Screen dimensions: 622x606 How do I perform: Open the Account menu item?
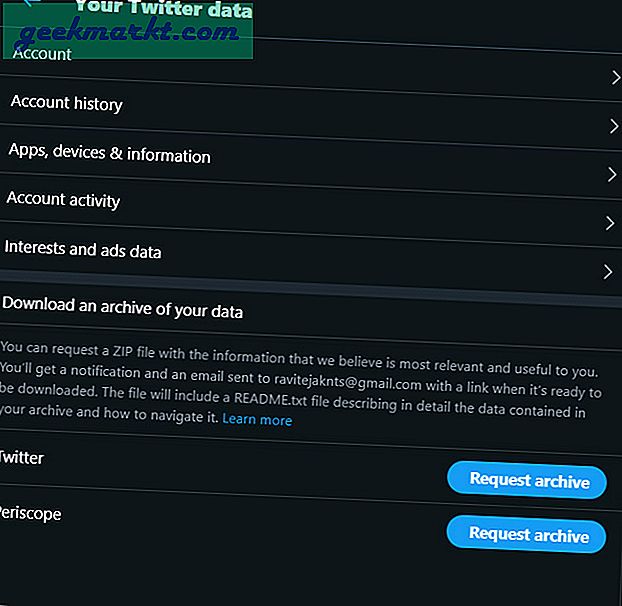pos(42,54)
